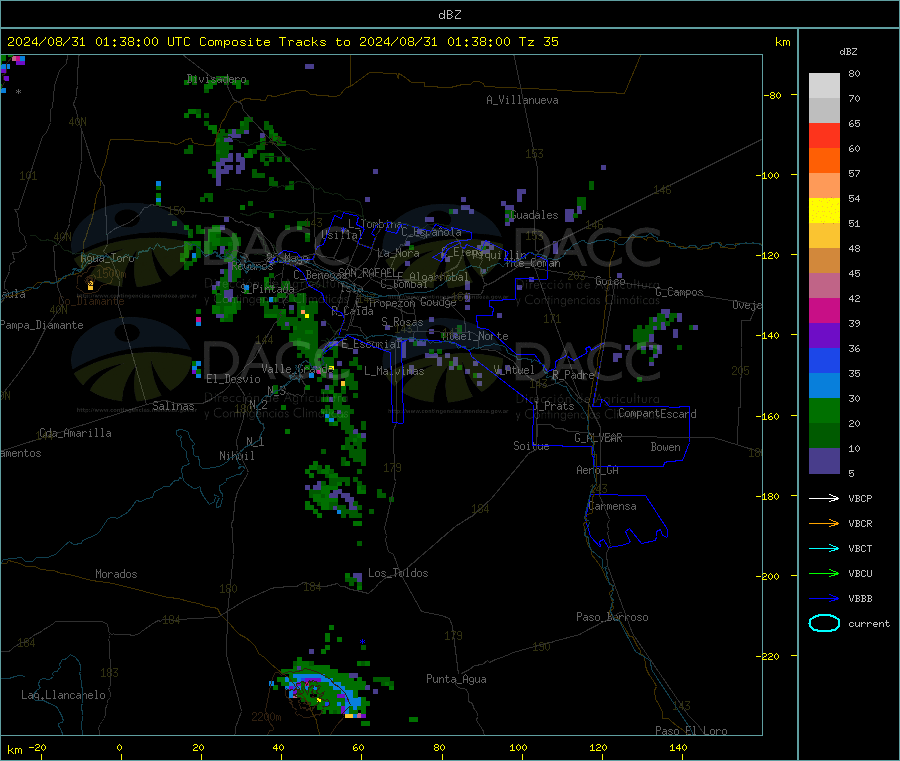900x761 pixels.
Task: Click the Guadales location label
Action: 534,215
